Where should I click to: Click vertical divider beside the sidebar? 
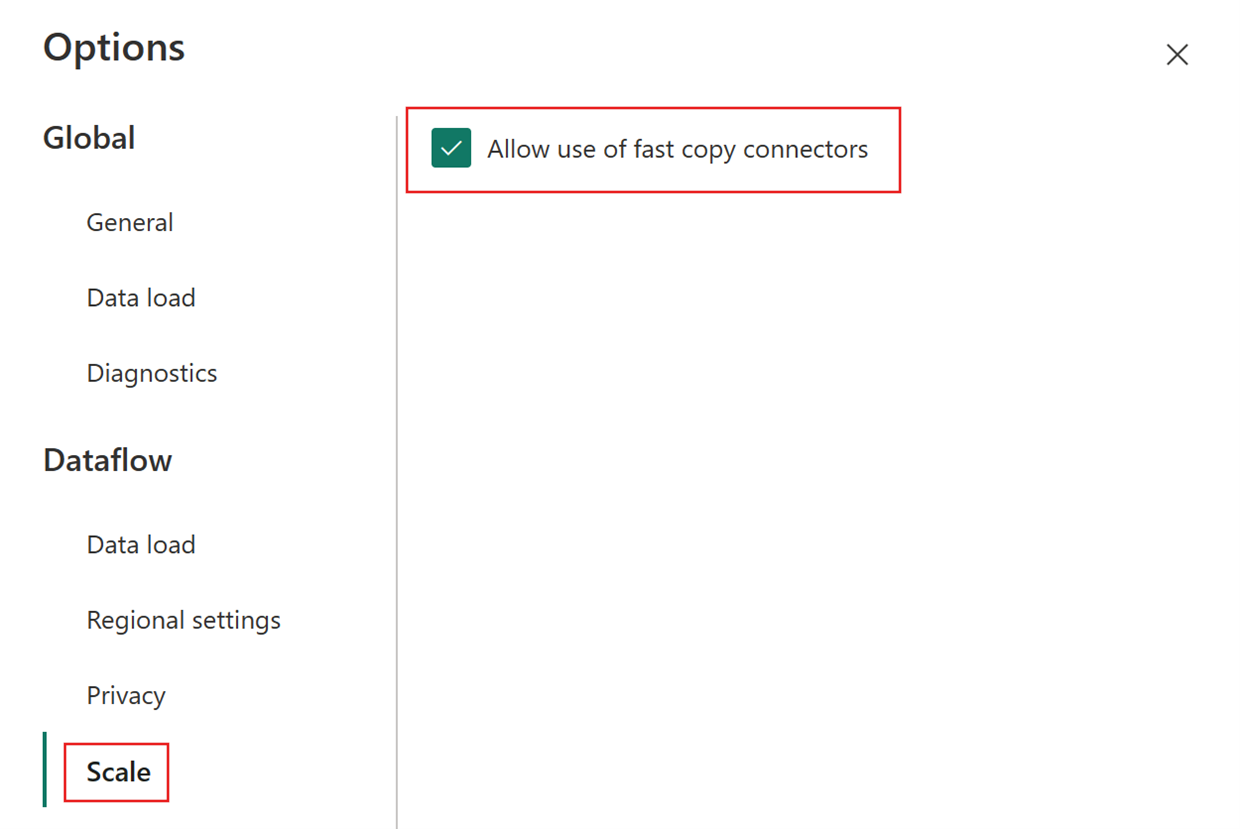tap(397, 470)
